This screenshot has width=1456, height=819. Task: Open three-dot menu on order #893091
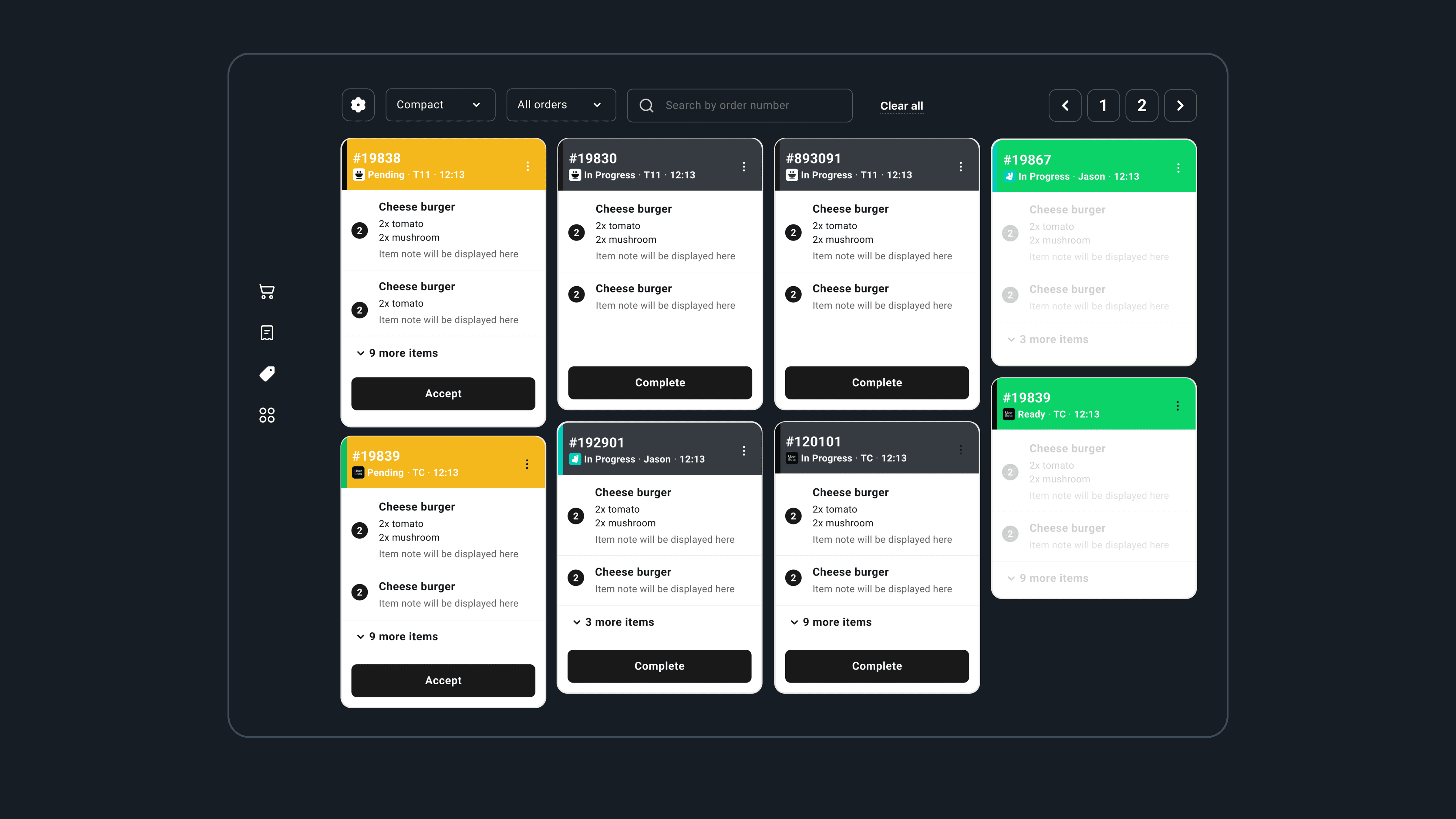pyautogui.click(x=960, y=167)
